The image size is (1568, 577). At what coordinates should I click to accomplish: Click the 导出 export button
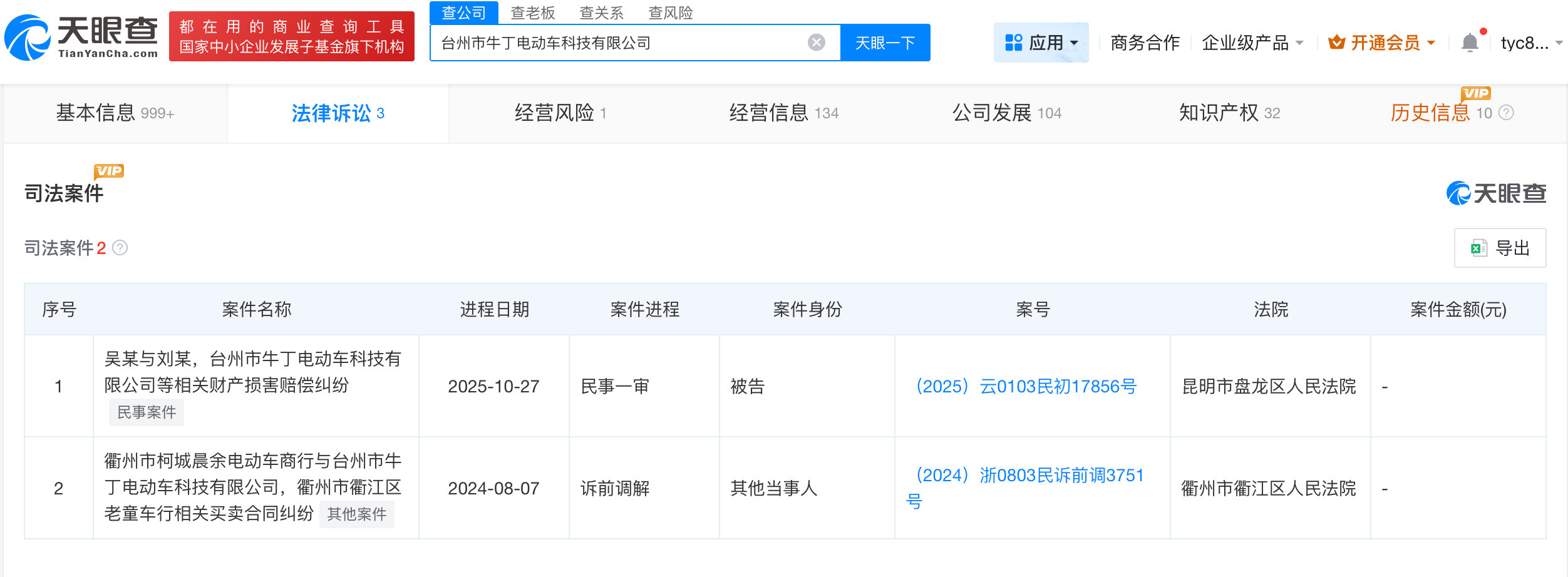point(1500,248)
